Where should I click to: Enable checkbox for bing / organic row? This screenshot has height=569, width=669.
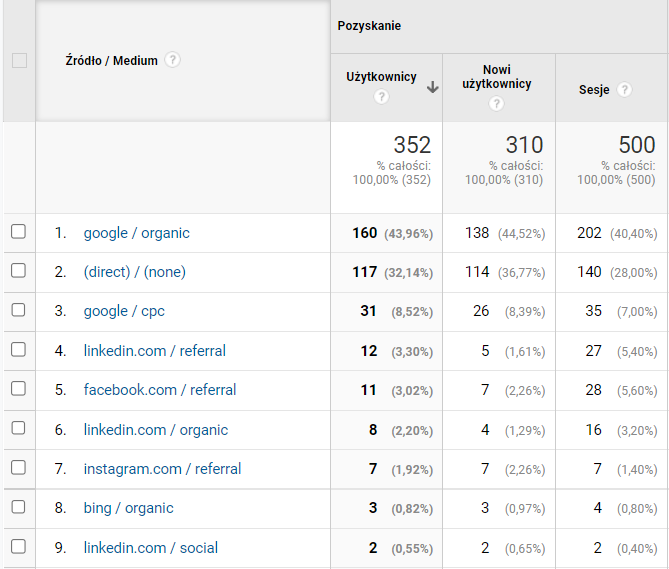[x=18, y=507]
